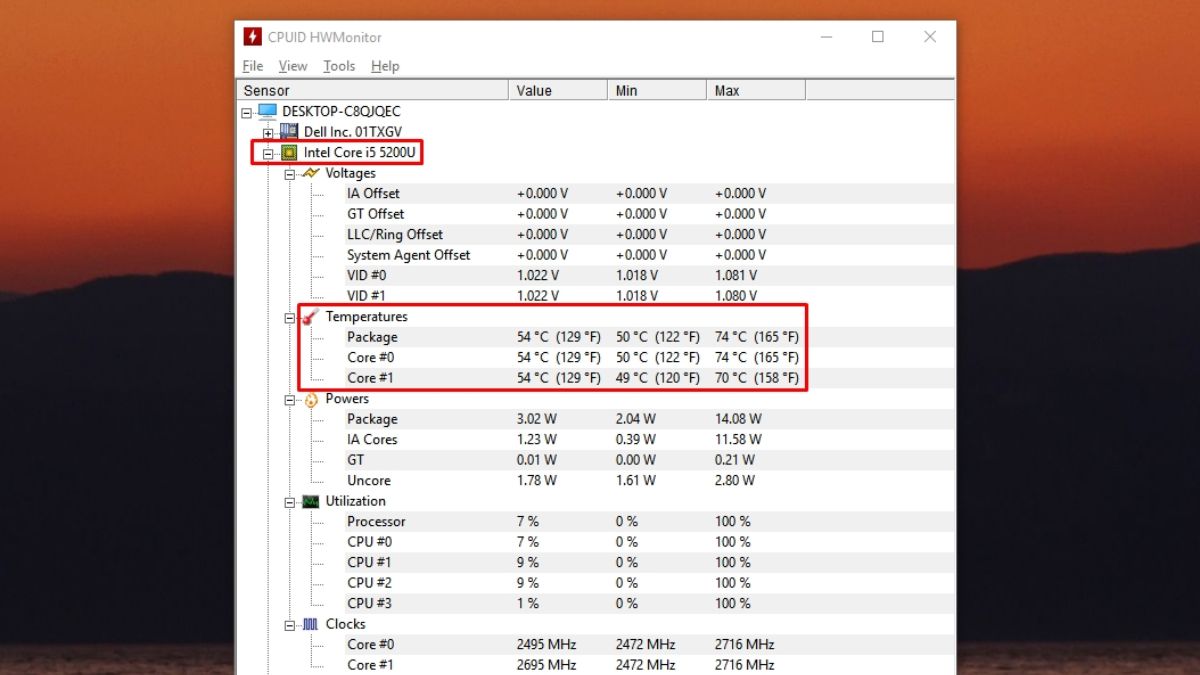Viewport: 1200px width, 675px height.
Task: Click the Dell Inc. 01TXGV motherboard icon
Action: coord(289,132)
